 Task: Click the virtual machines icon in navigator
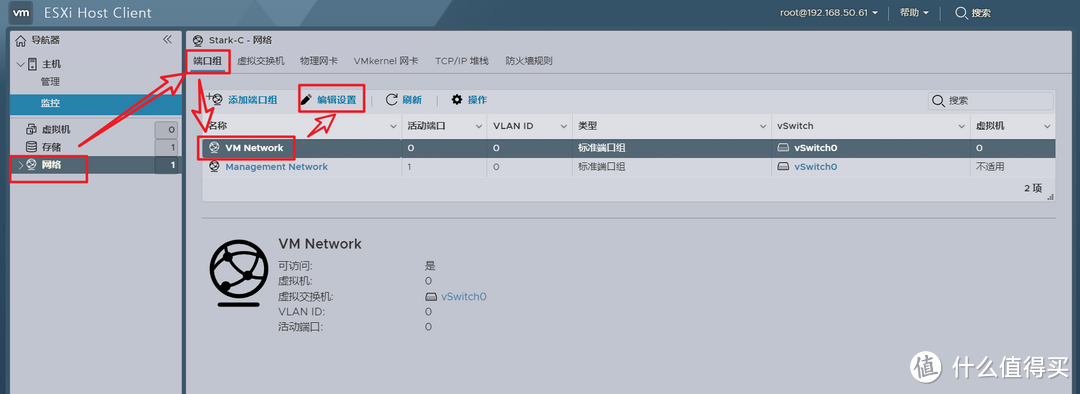point(31,129)
